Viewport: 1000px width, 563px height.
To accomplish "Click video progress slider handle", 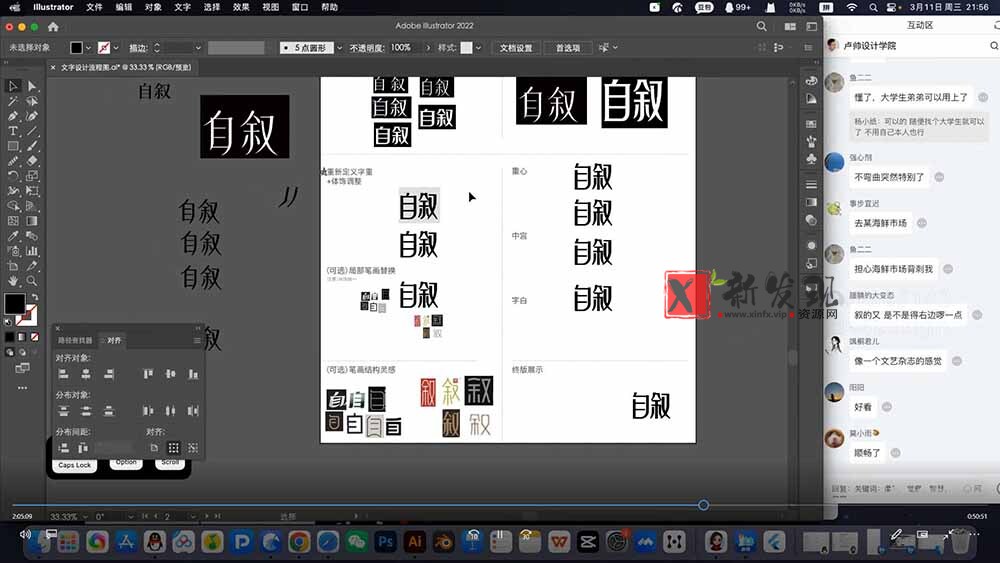I will [703, 505].
